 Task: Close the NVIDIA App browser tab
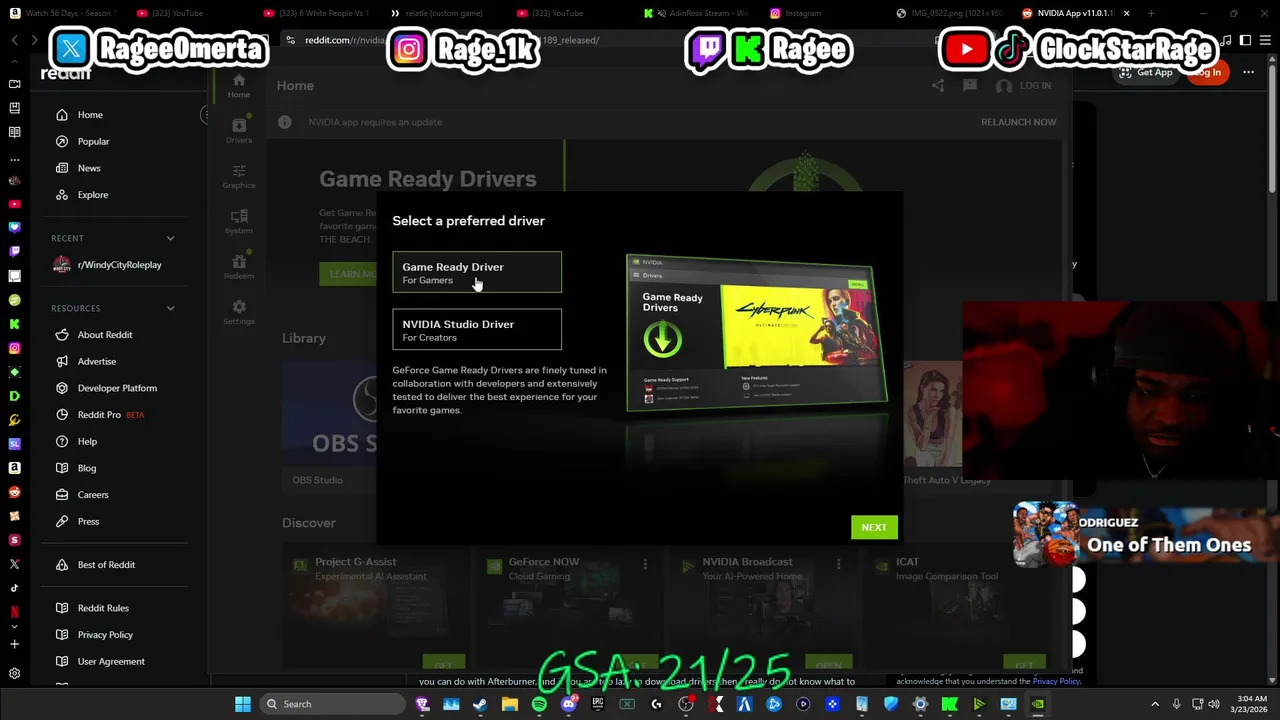(1126, 13)
